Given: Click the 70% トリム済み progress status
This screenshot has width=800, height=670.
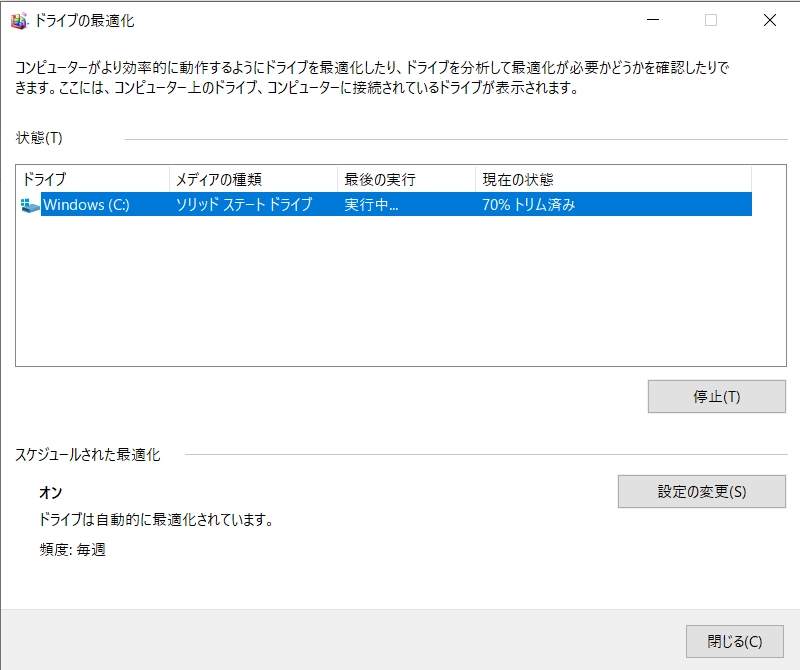Looking at the screenshot, I should (x=528, y=205).
